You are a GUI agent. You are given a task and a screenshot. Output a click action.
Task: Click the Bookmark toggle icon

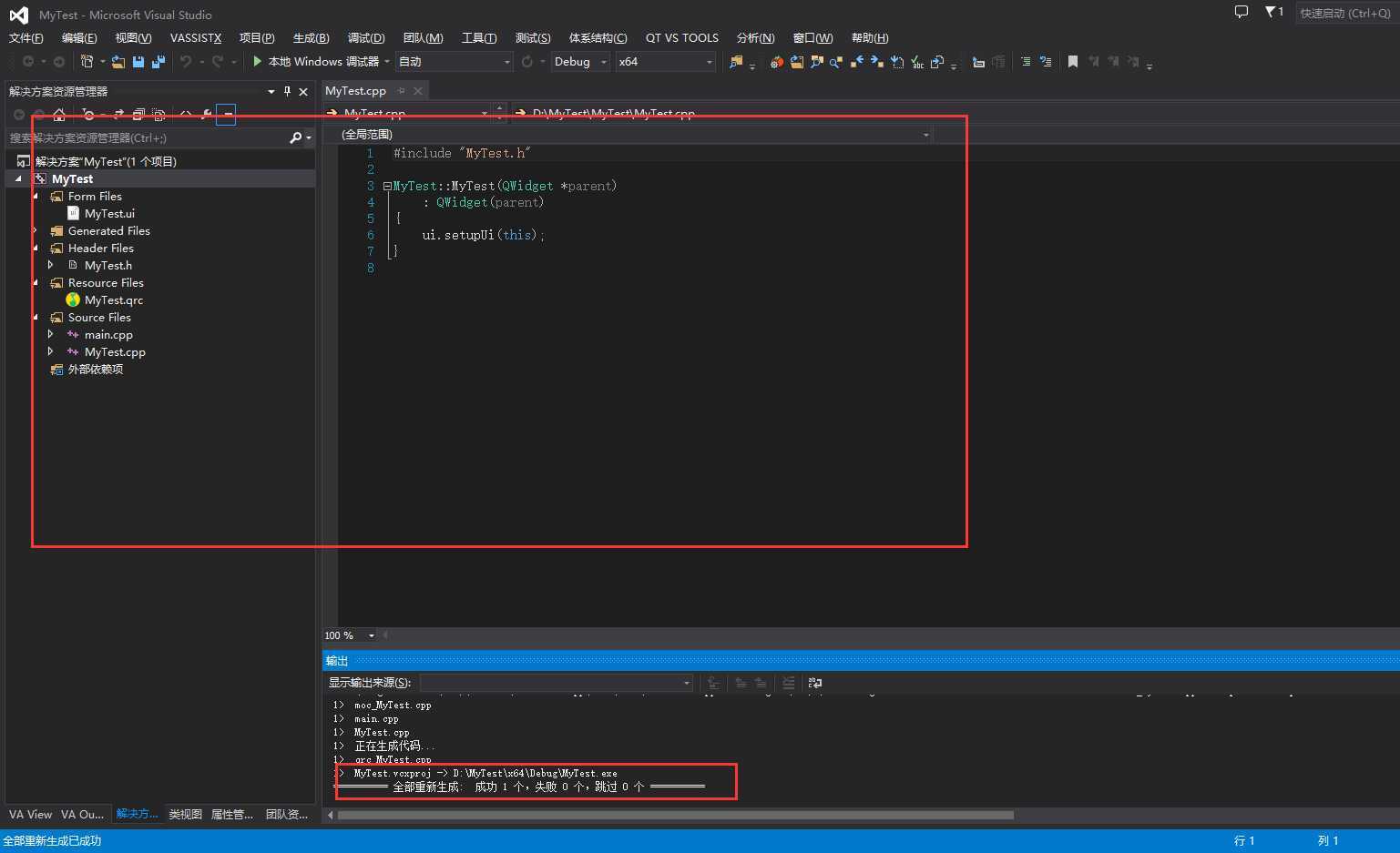click(x=1072, y=62)
